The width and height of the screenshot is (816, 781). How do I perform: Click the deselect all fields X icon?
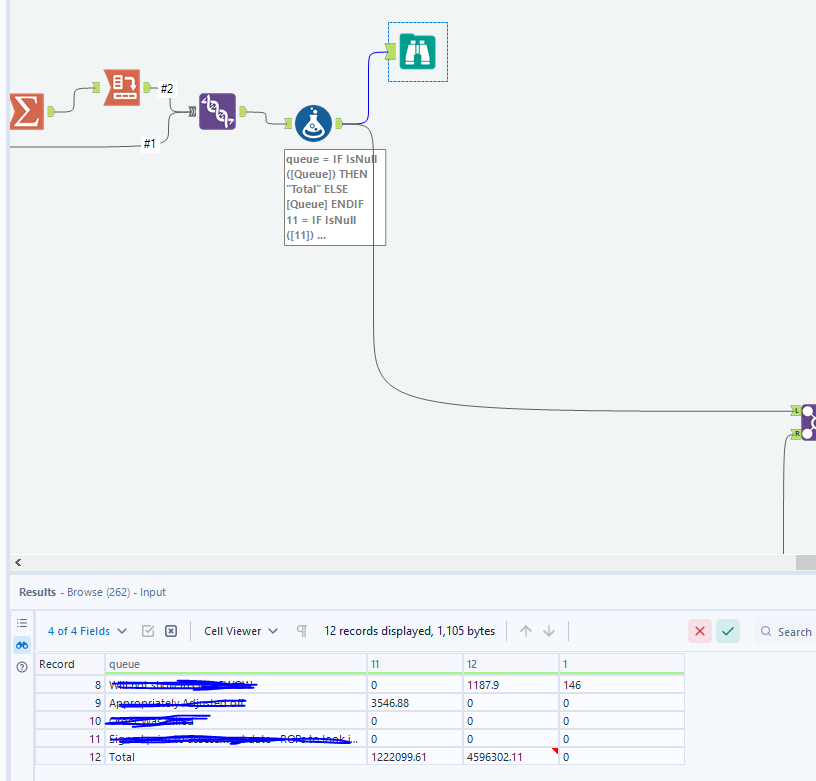click(x=171, y=631)
